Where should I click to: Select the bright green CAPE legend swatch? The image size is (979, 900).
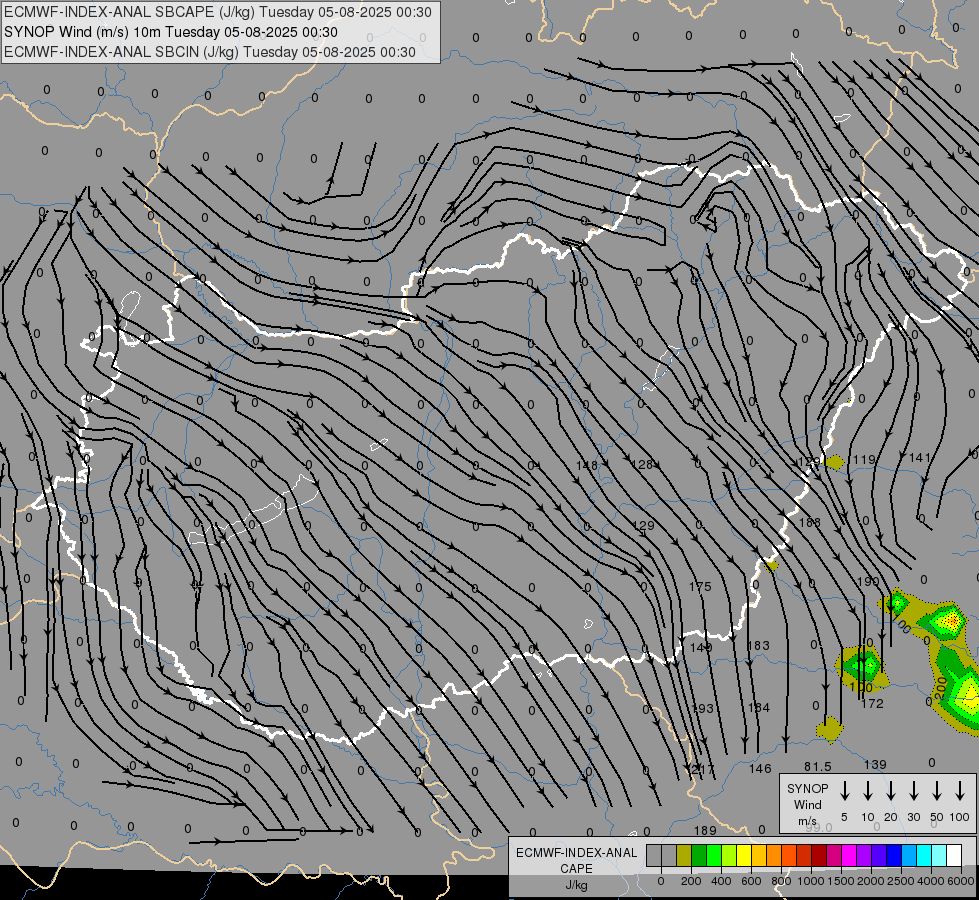pos(714,855)
